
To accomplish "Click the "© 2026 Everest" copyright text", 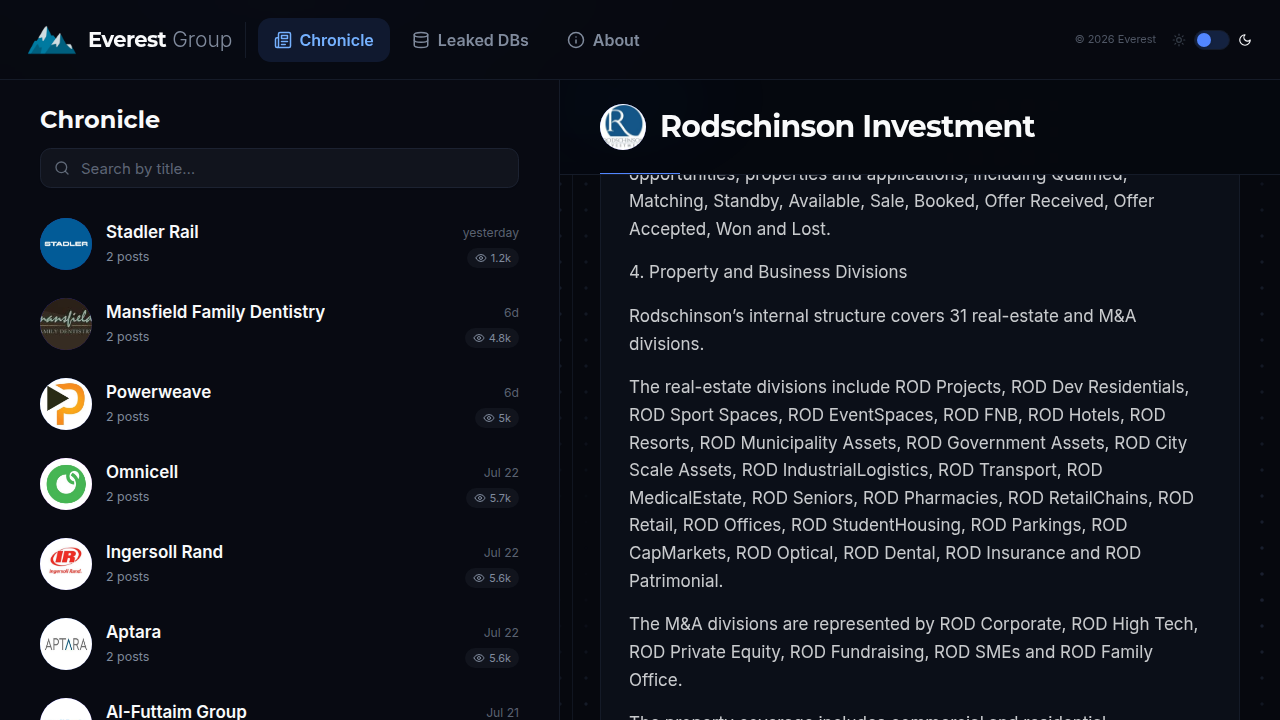I will pyautogui.click(x=1115, y=40).
